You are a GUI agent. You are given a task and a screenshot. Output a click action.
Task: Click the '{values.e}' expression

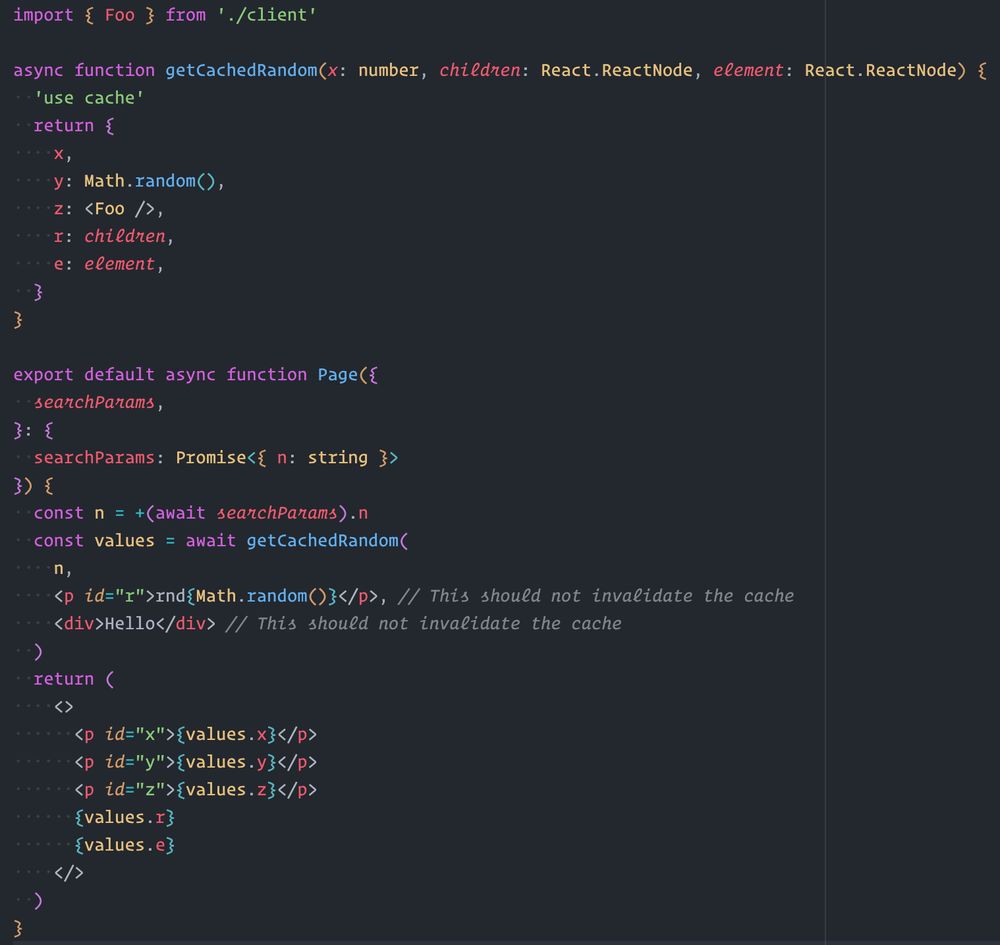(x=124, y=845)
